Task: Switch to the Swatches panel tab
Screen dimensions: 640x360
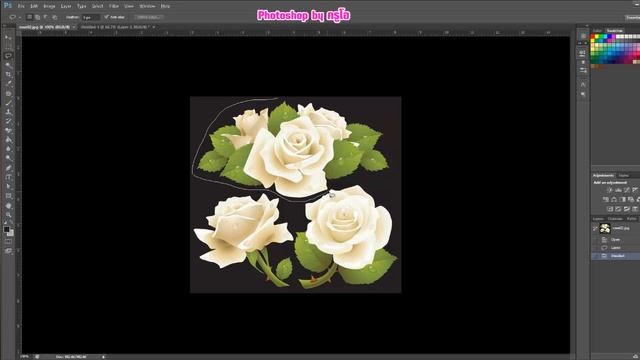Action: (x=615, y=31)
